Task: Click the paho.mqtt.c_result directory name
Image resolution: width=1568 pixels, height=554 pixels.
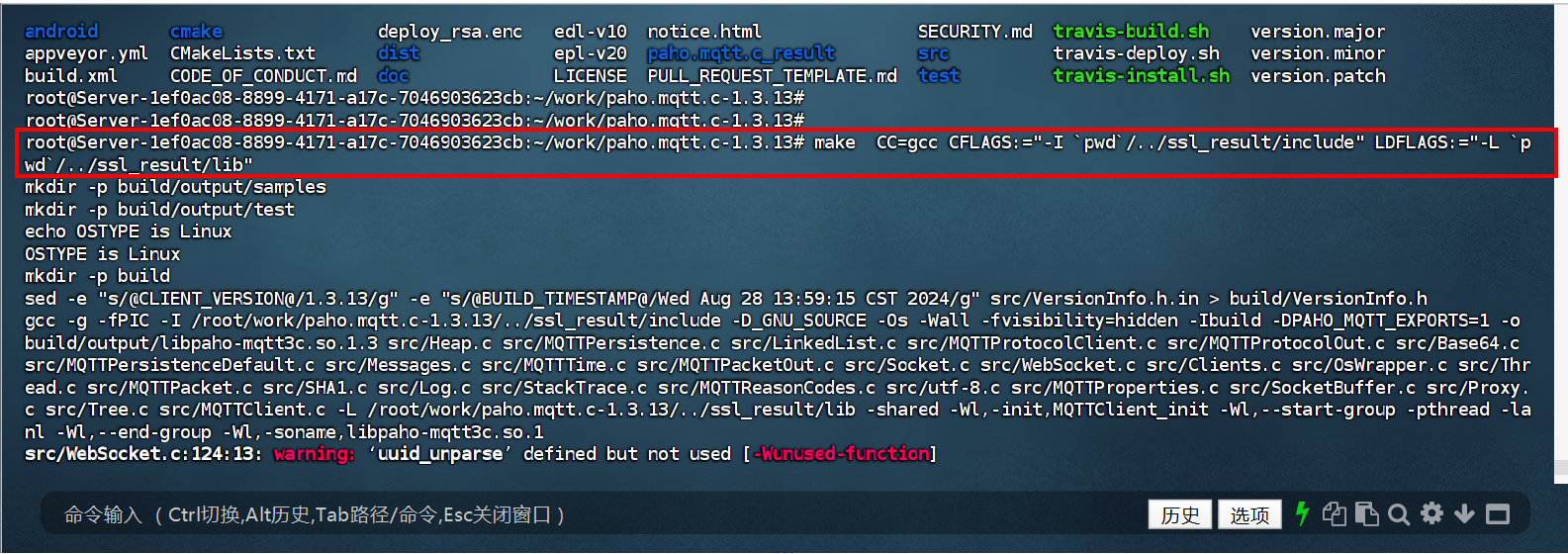Action: coord(741,53)
